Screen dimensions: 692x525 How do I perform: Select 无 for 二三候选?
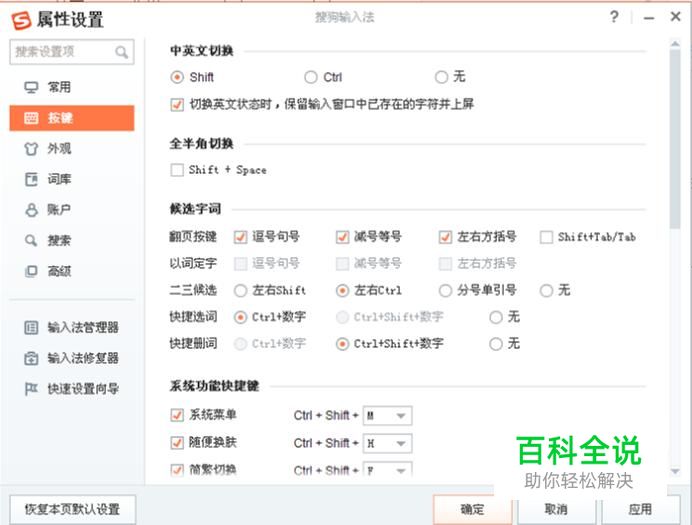[546, 291]
